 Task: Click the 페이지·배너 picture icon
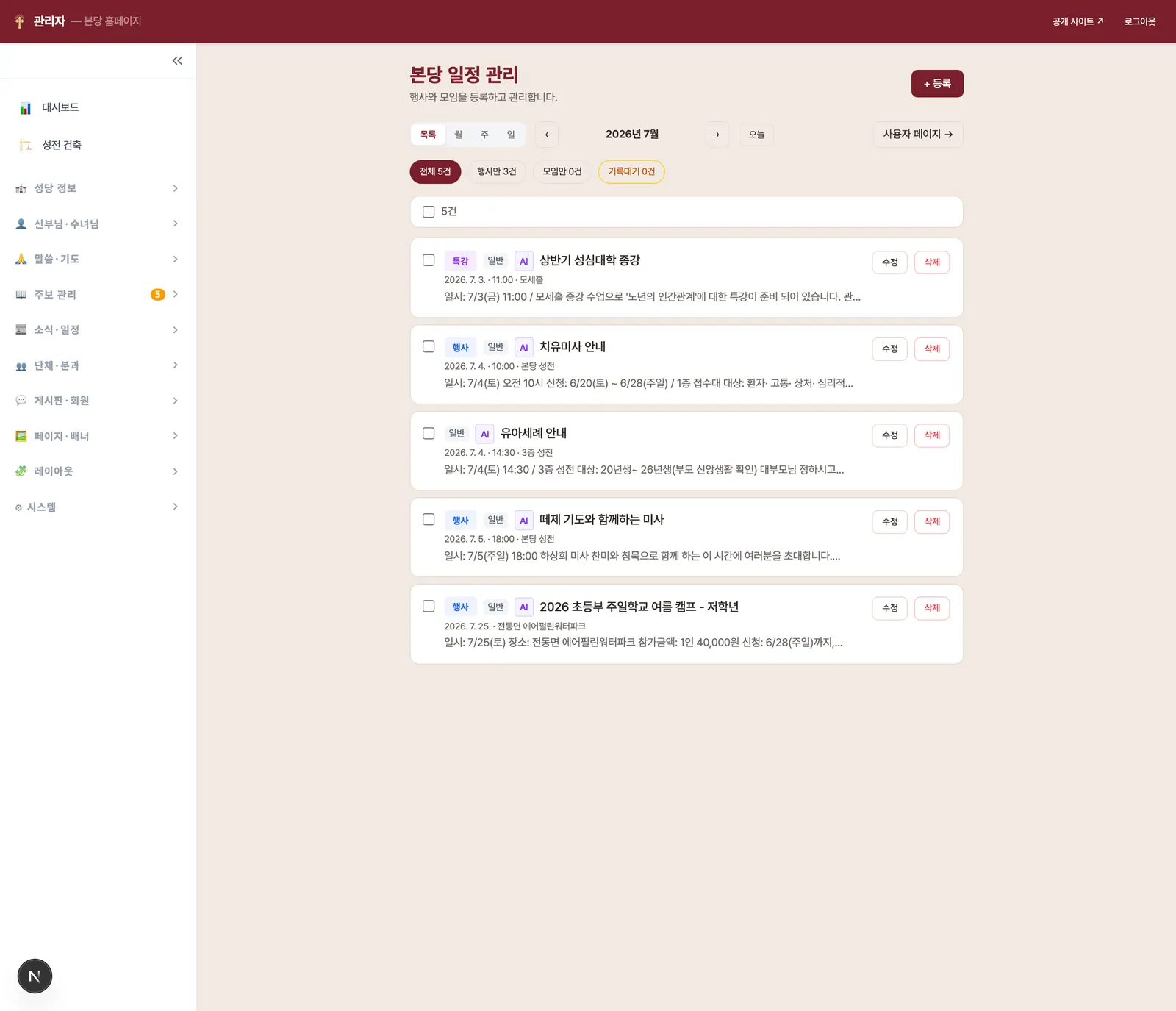pyautogui.click(x=21, y=437)
